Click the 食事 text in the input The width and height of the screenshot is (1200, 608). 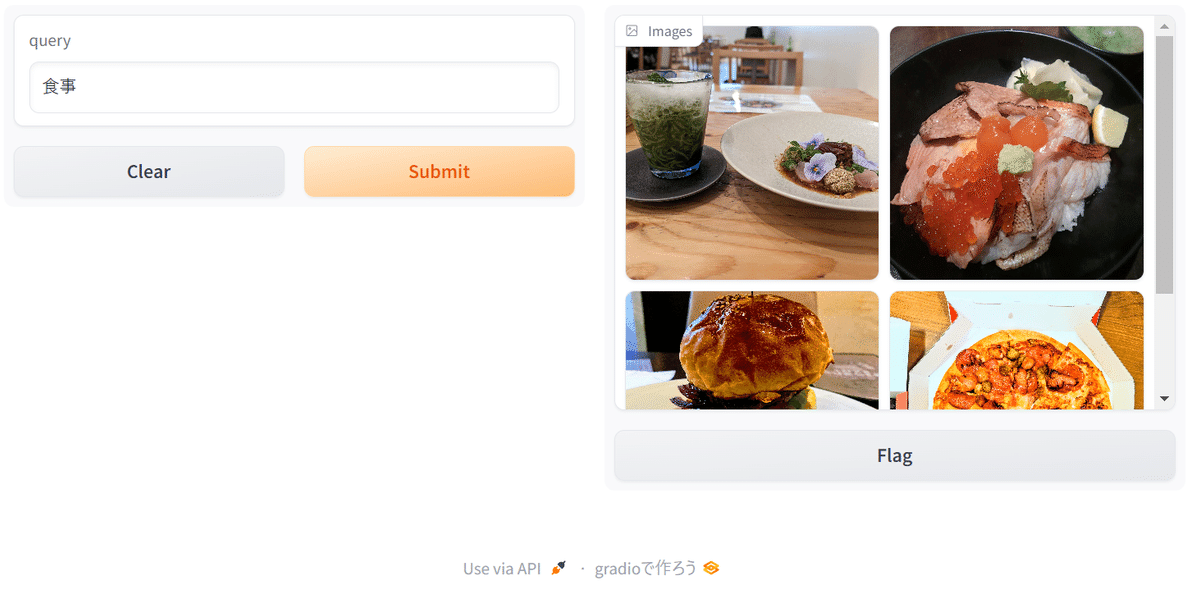click(60, 87)
